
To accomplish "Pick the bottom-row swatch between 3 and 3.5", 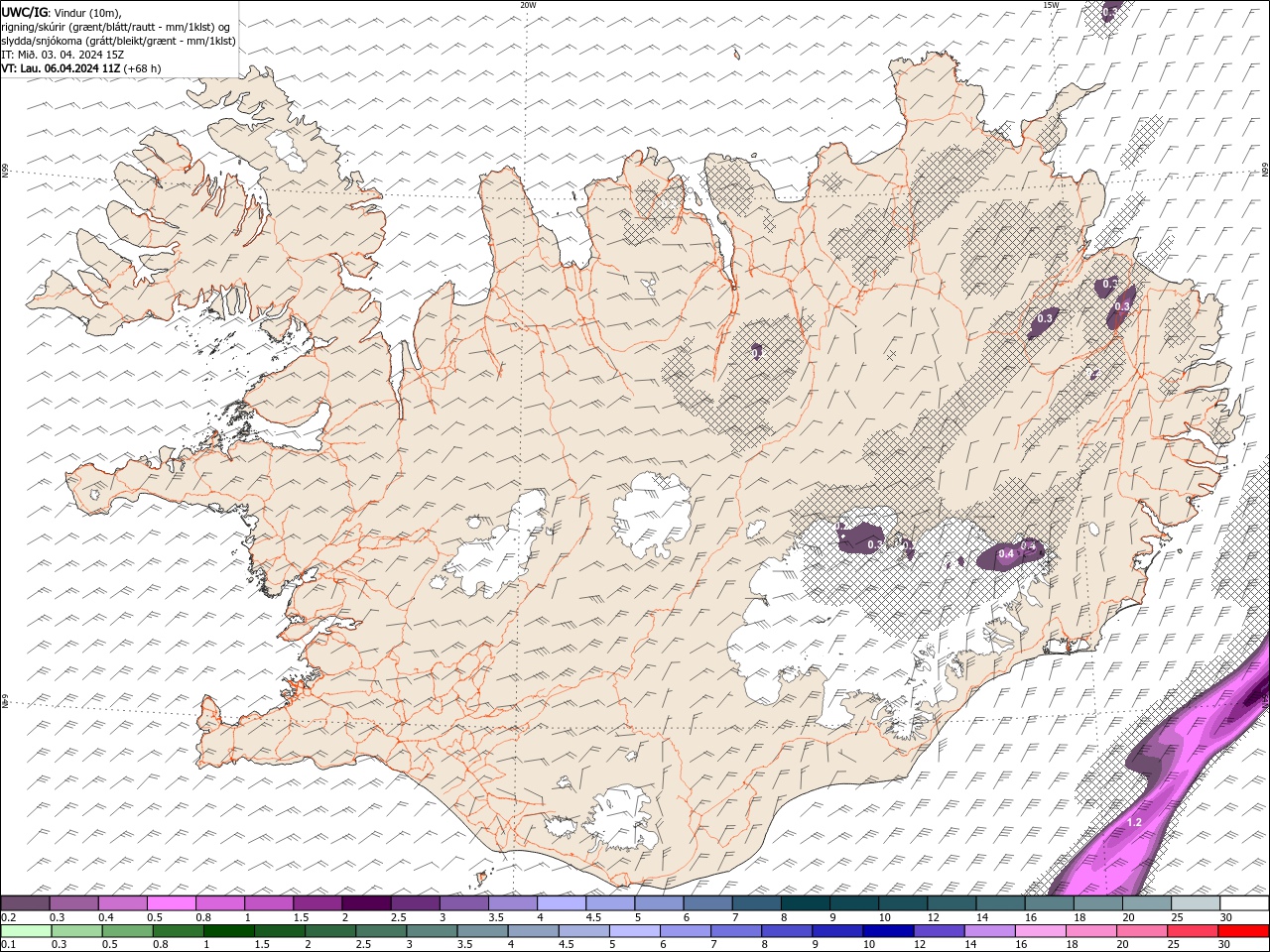I will click(x=432, y=930).
